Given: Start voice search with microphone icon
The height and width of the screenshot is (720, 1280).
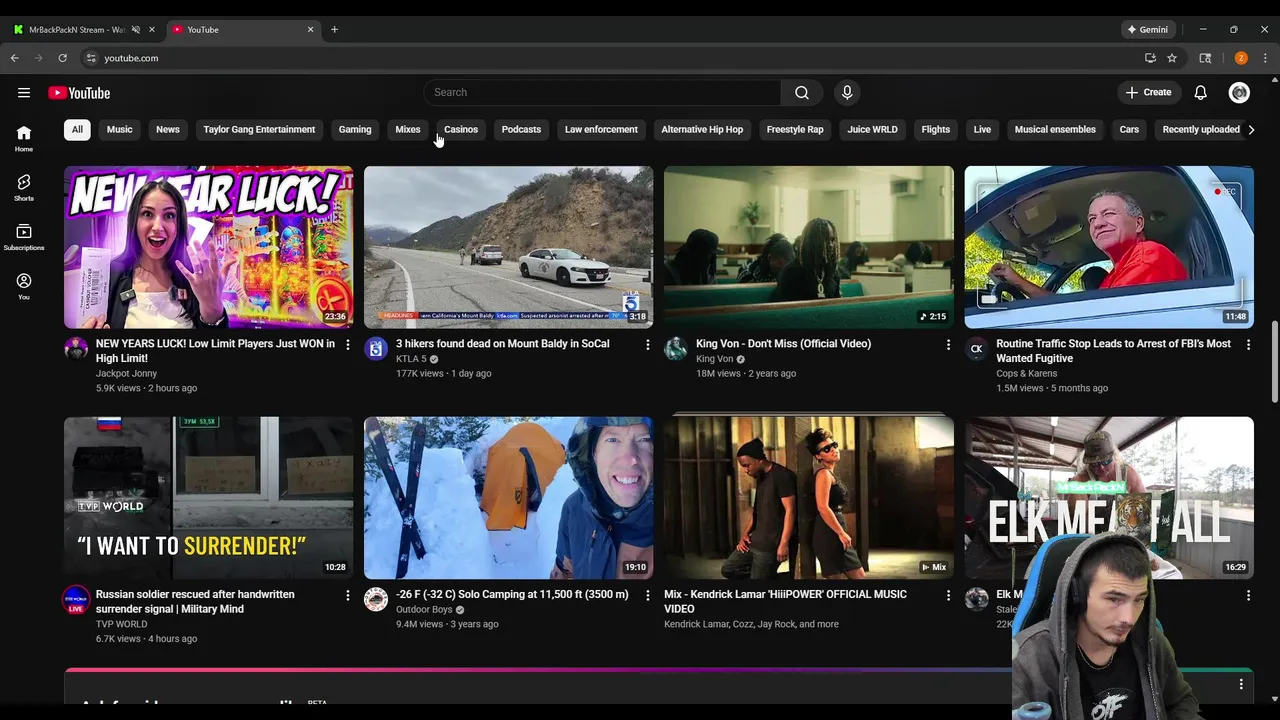Looking at the screenshot, I should pyautogui.click(x=847, y=92).
